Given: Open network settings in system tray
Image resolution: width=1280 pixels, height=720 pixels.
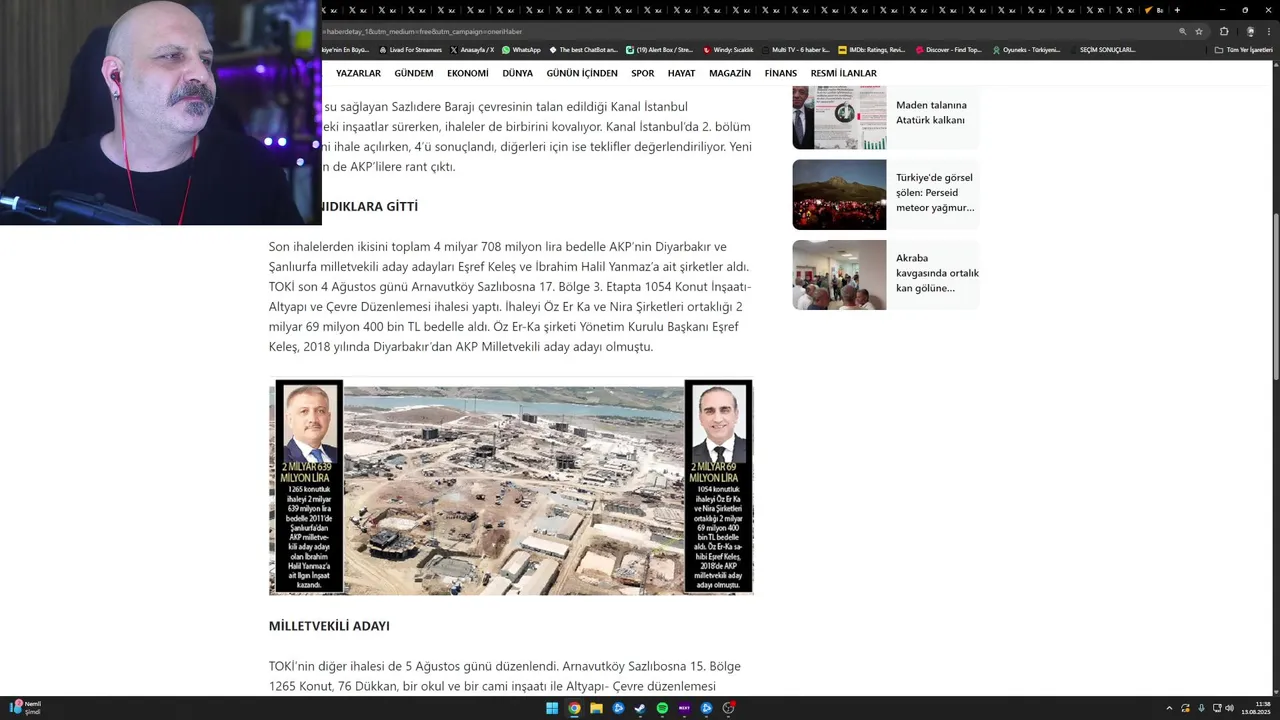Looking at the screenshot, I should coord(1216,708).
